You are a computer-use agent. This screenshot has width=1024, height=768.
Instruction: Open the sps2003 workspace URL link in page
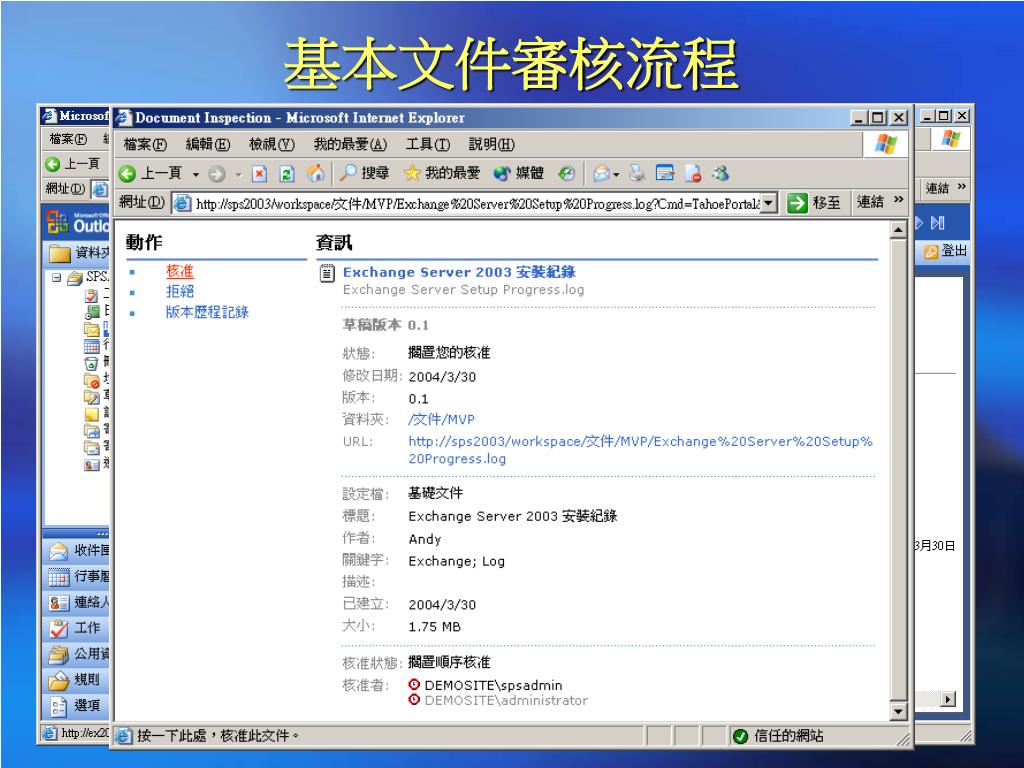[x=640, y=450]
